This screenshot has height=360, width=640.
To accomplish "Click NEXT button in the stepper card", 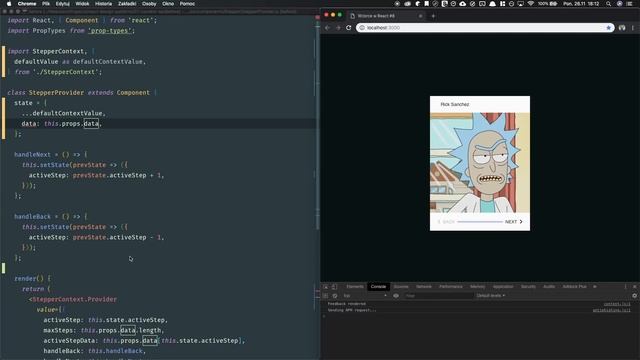I will 513,222.
